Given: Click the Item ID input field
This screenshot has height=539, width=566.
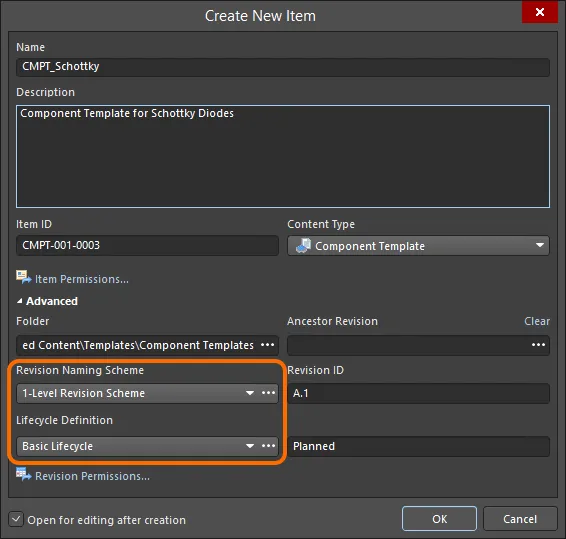Looking at the screenshot, I should pyautogui.click(x=147, y=245).
